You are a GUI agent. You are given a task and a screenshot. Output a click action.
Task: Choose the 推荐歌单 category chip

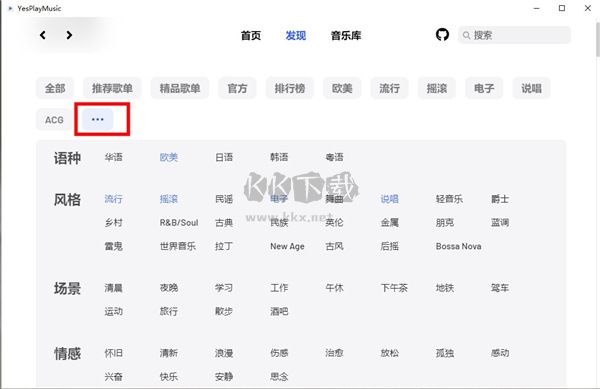click(x=112, y=88)
